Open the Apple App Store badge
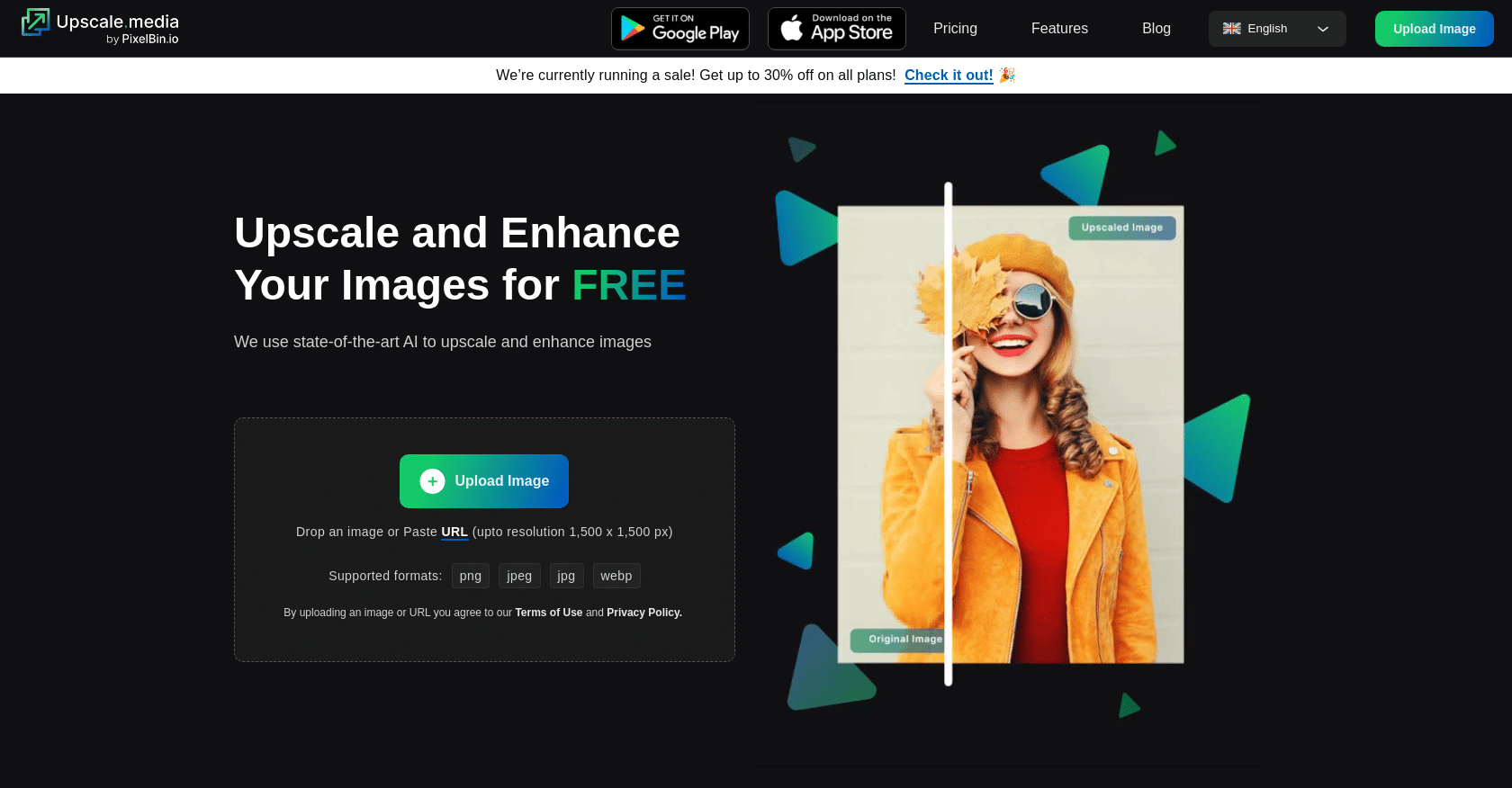Image resolution: width=1512 pixels, height=788 pixels. [x=836, y=29]
